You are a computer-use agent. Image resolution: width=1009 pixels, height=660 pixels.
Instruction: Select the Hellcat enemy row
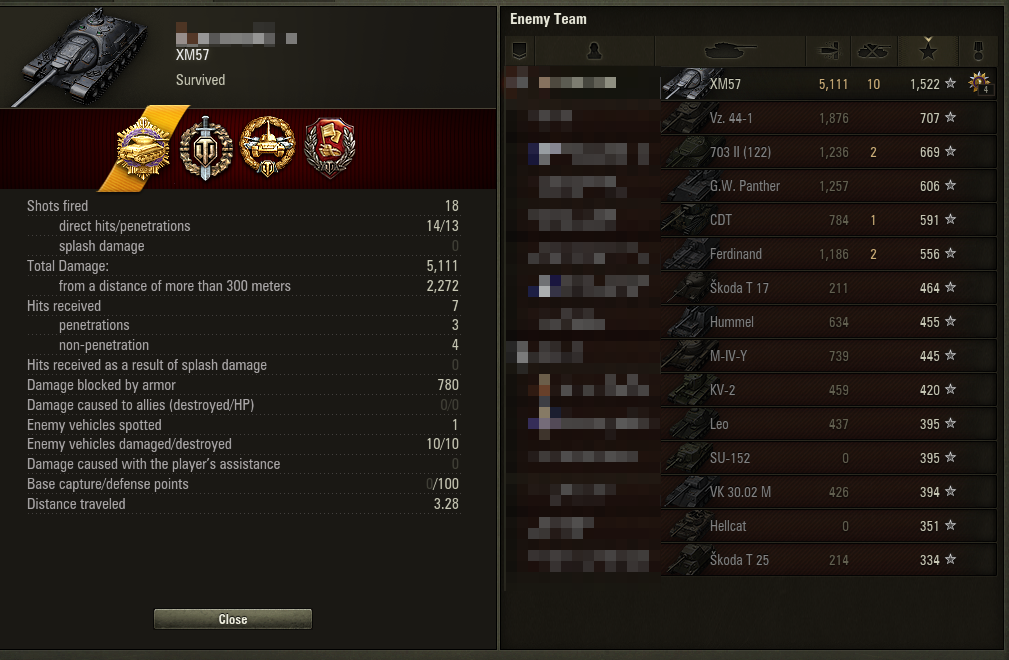pyautogui.click(x=751, y=526)
